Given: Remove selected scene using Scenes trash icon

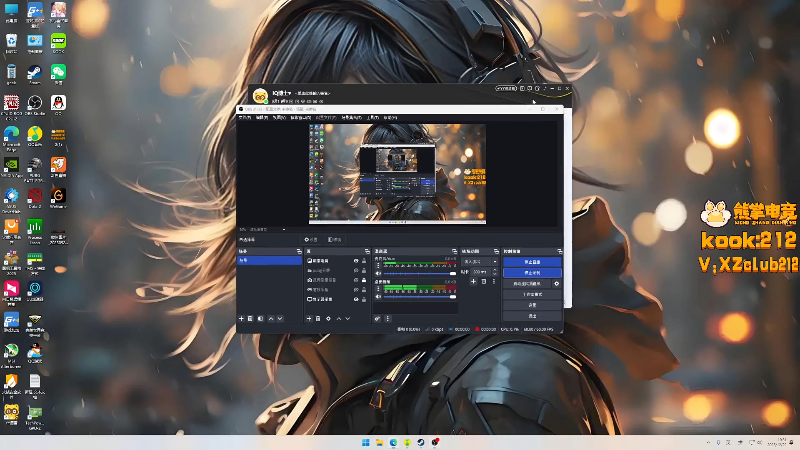Looking at the screenshot, I should (251, 318).
